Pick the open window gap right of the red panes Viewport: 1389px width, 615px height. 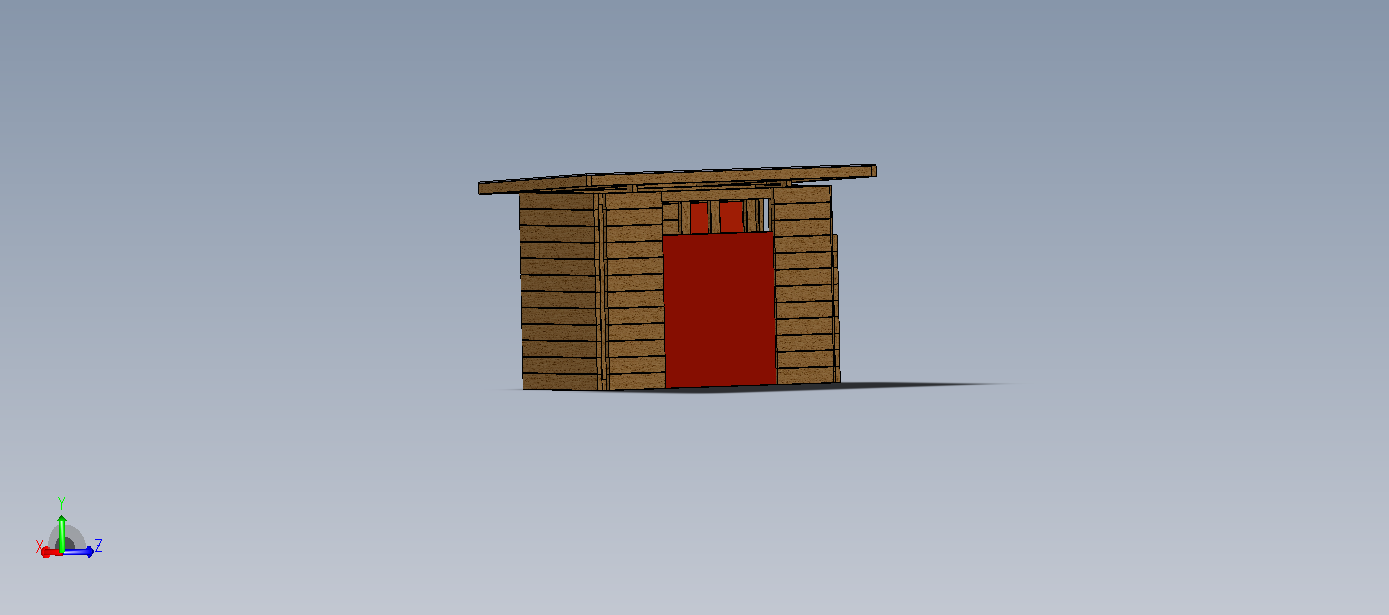764,213
